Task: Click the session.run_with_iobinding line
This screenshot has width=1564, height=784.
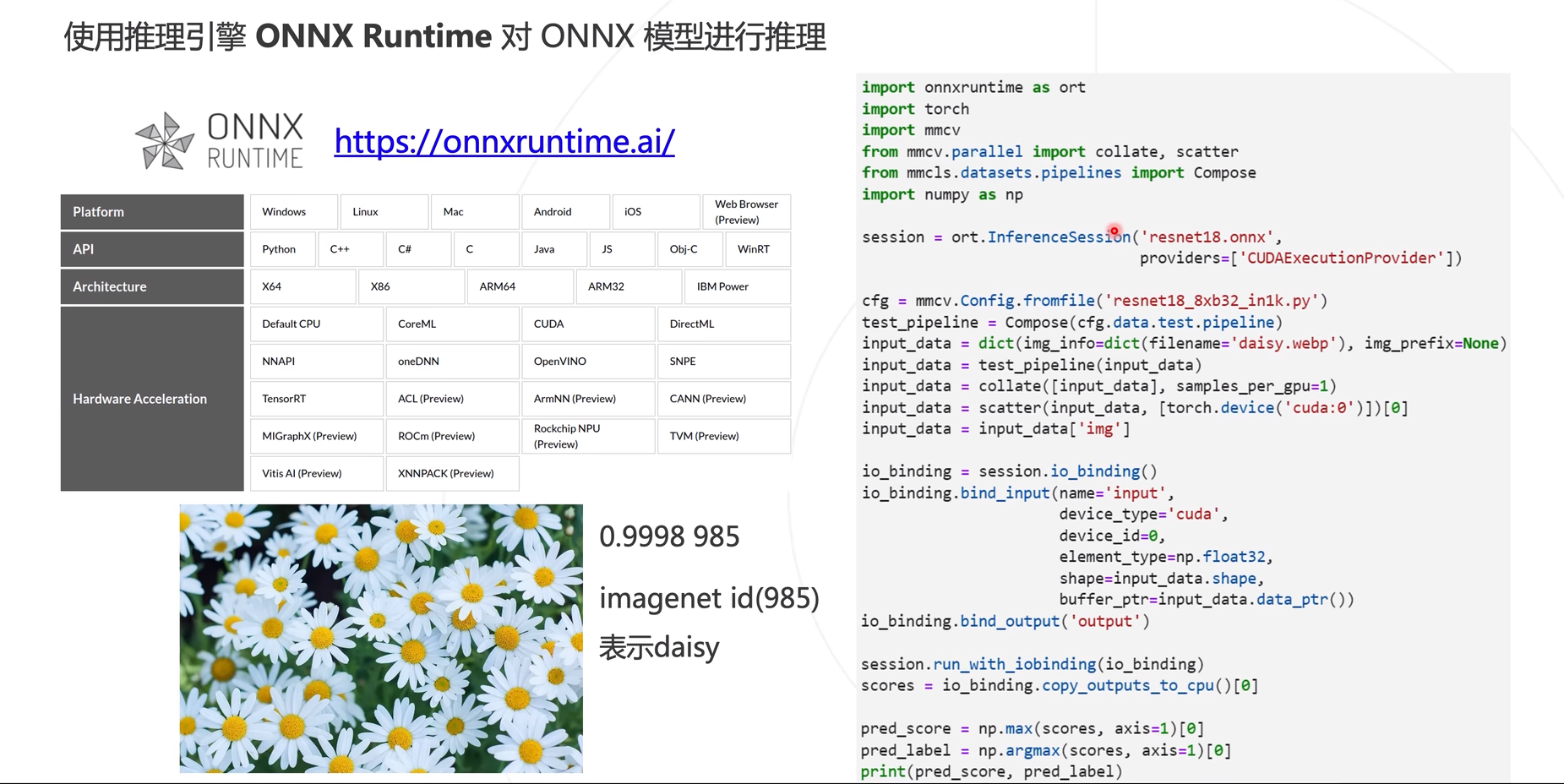Action: pos(1033,665)
